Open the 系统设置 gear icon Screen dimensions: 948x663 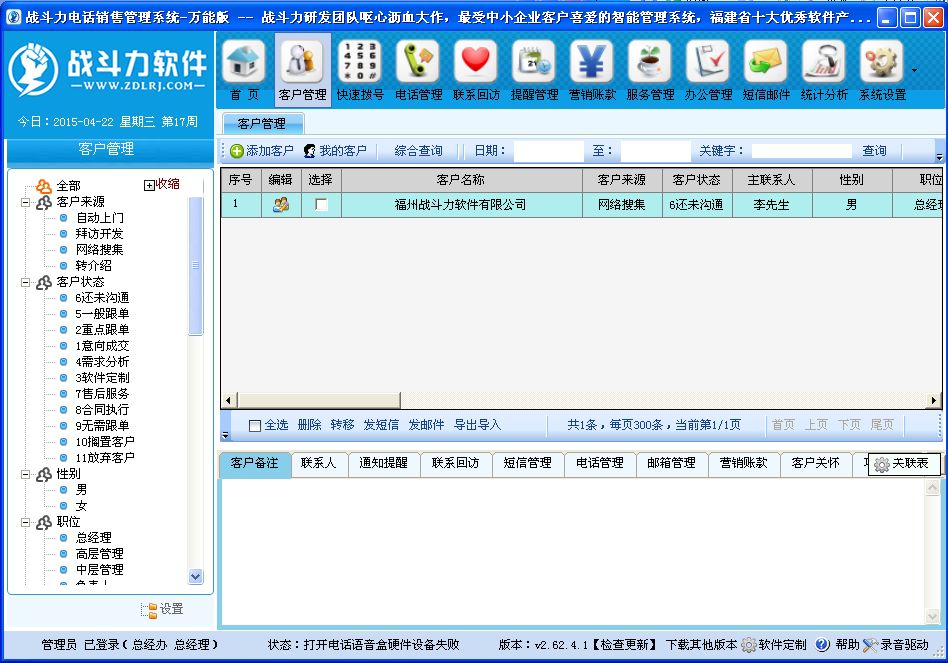(x=883, y=61)
